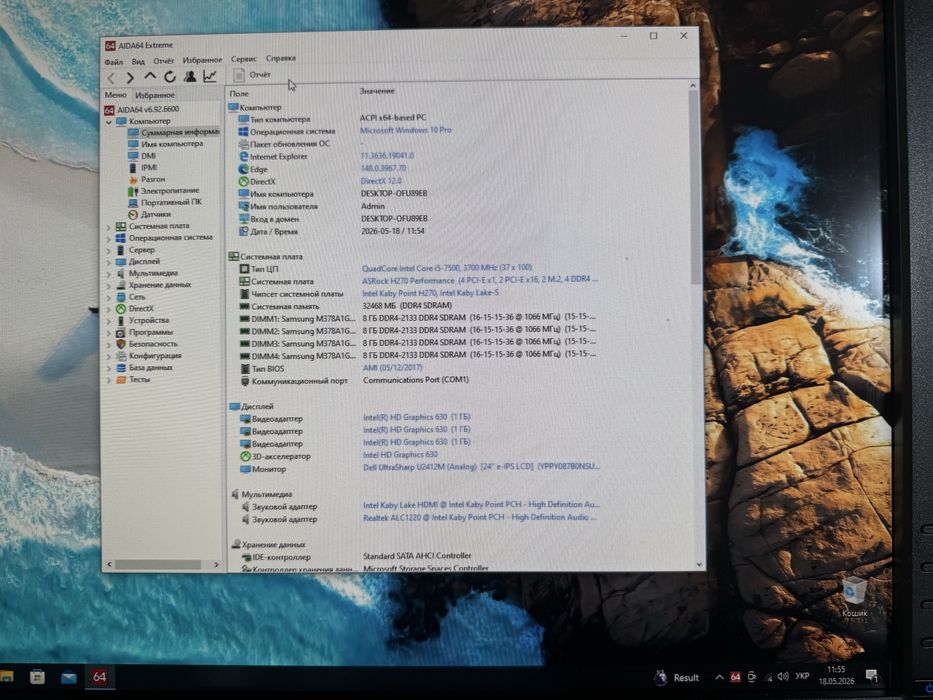Click the Значение column header
Viewport: 933px width, 700px height.
(377, 91)
